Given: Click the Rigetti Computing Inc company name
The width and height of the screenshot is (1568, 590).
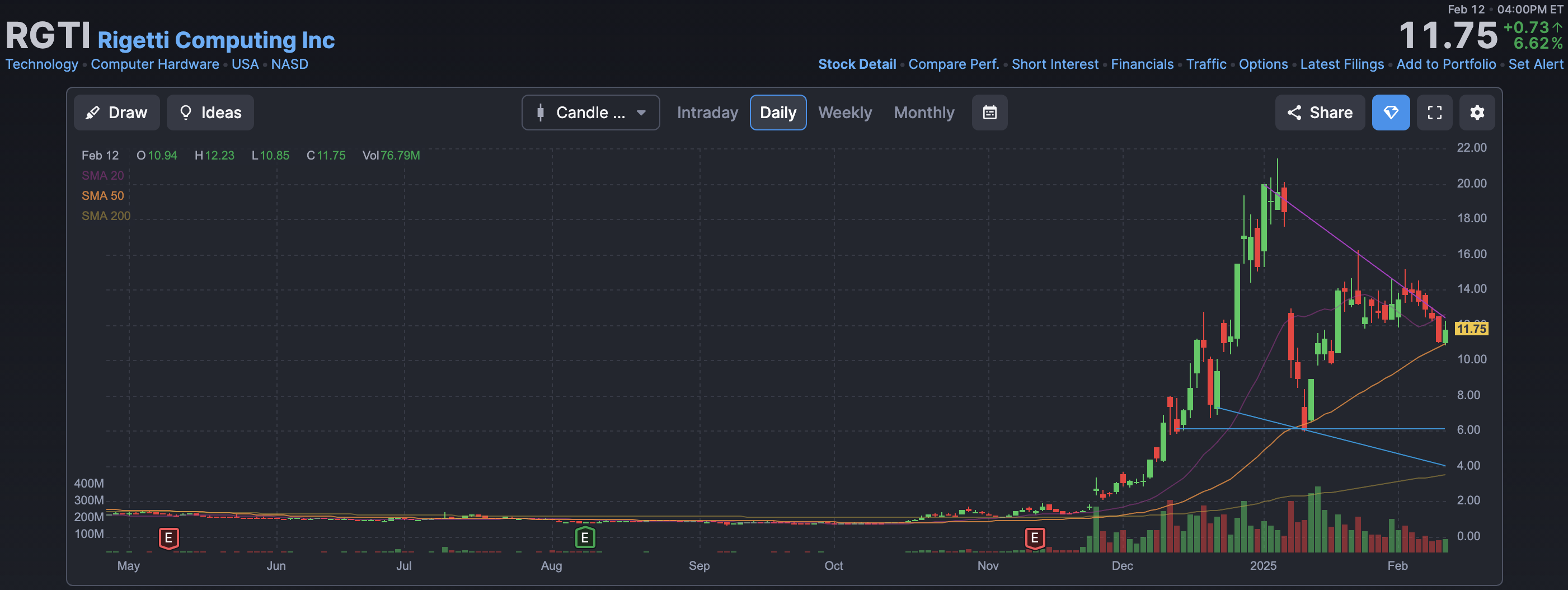Looking at the screenshot, I should coord(216,40).
